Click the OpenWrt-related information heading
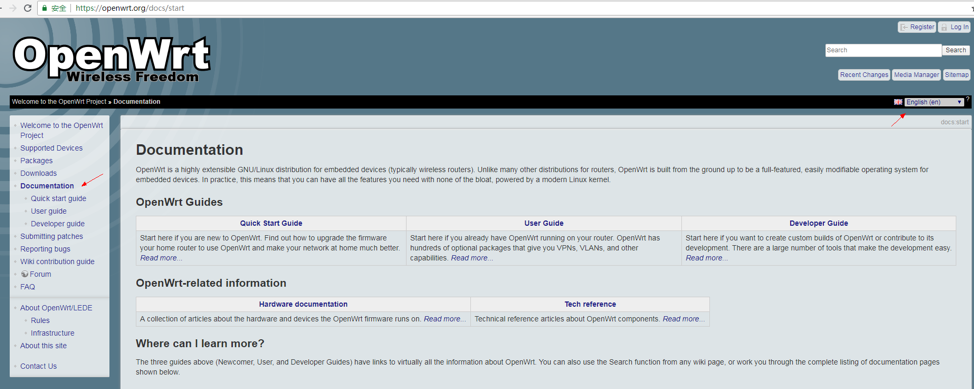The image size is (974, 389). click(211, 283)
